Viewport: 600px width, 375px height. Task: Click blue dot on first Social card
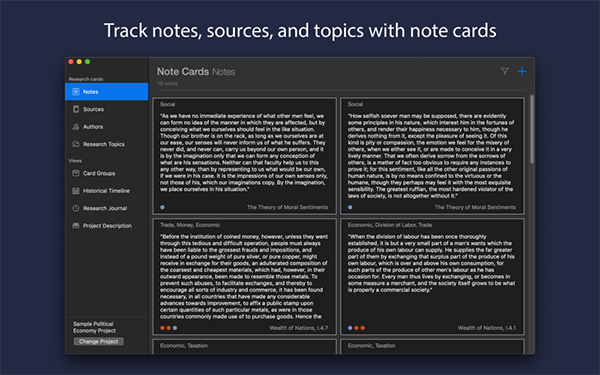pyautogui.click(x=163, y=207)
